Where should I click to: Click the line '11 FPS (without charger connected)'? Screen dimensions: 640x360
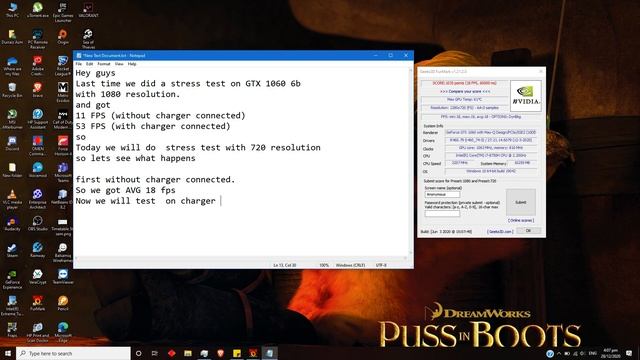[x=160, y=116]
